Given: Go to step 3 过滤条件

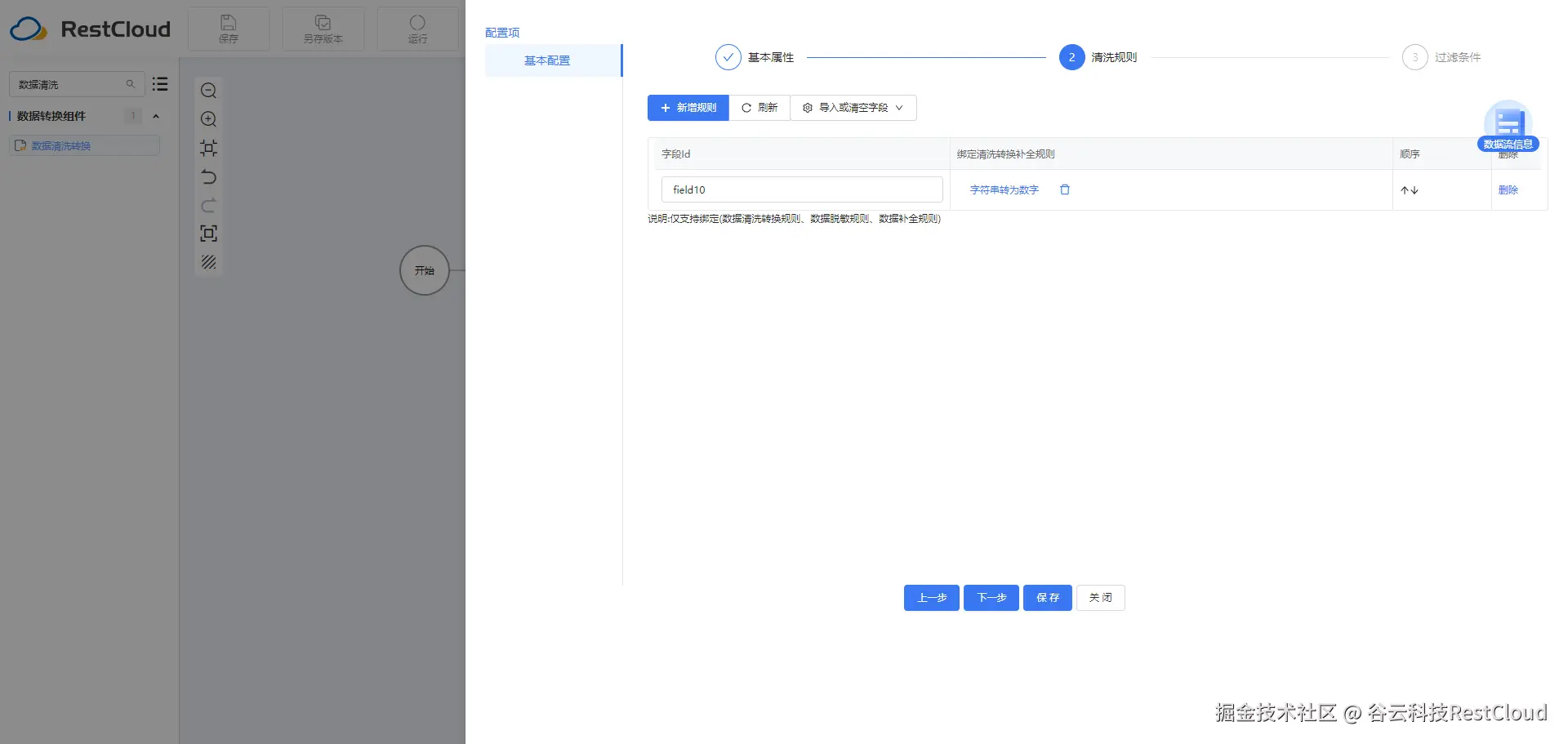Looking at the screenshot, I should [x=1441, y=57].
